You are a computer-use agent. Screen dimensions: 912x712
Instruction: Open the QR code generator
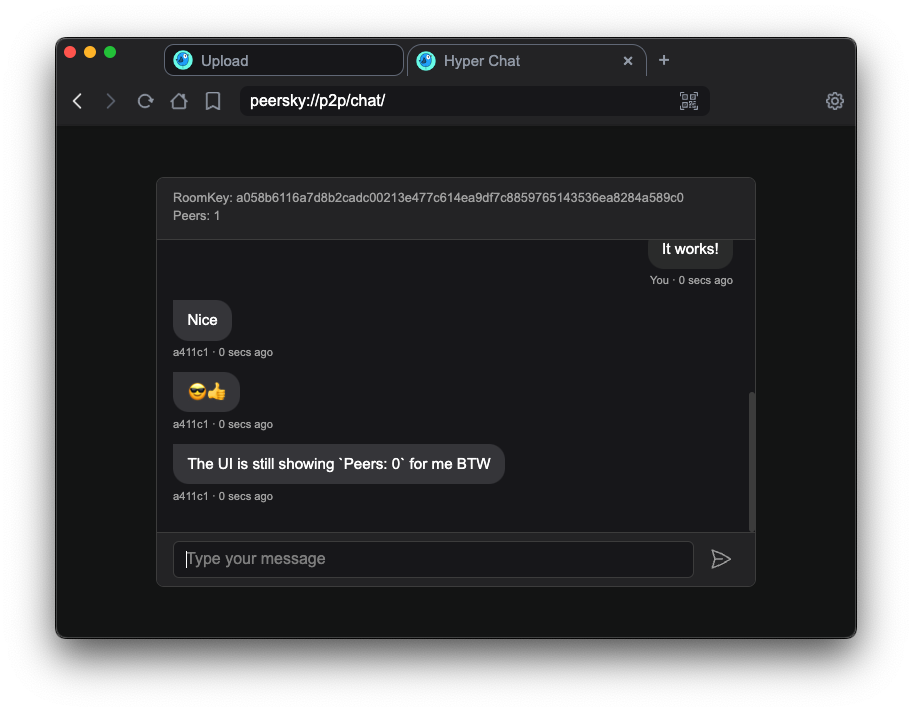click(689, 101)
